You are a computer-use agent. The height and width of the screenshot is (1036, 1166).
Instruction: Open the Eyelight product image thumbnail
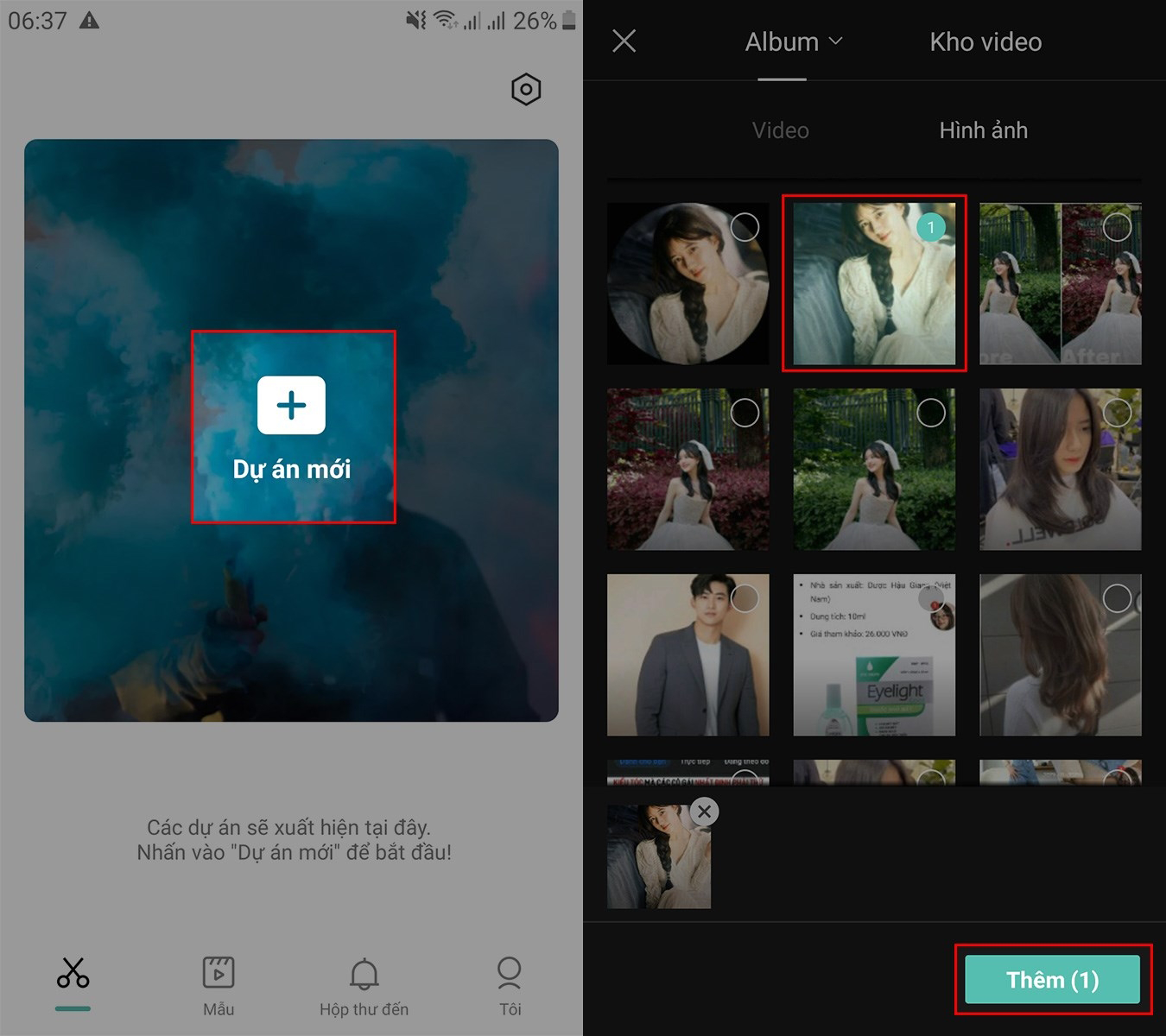(874, 655)
